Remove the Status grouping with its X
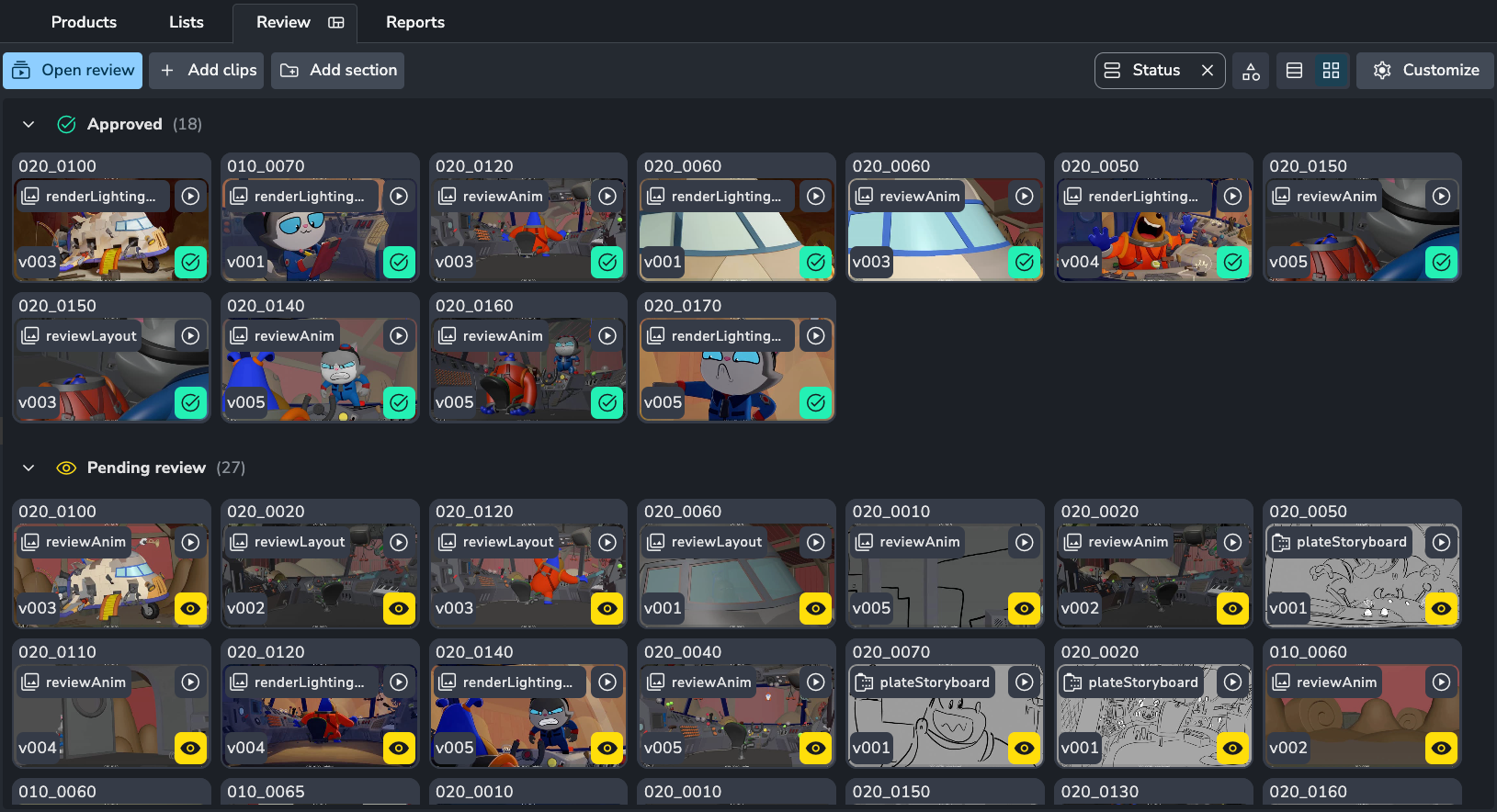This screenshot has width=1497, height=812. coord(1208,71)
